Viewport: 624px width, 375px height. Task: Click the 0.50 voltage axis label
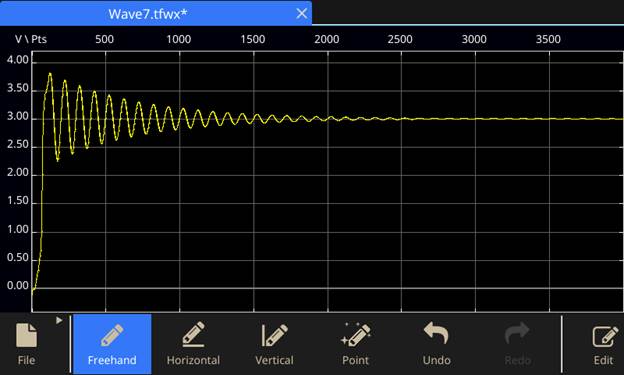pos(18,258)
